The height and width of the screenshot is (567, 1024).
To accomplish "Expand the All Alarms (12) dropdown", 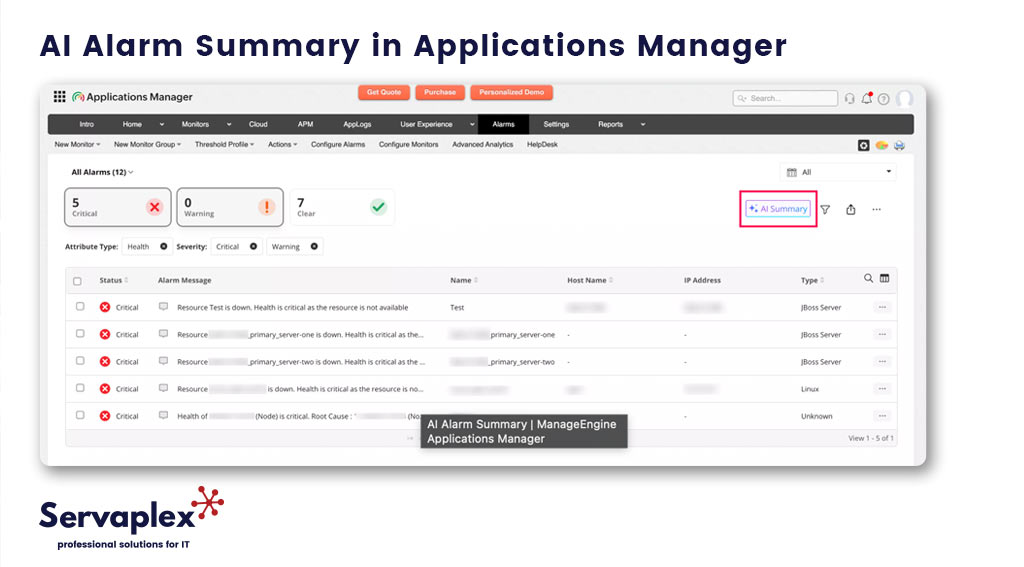I will click(102, 172).
